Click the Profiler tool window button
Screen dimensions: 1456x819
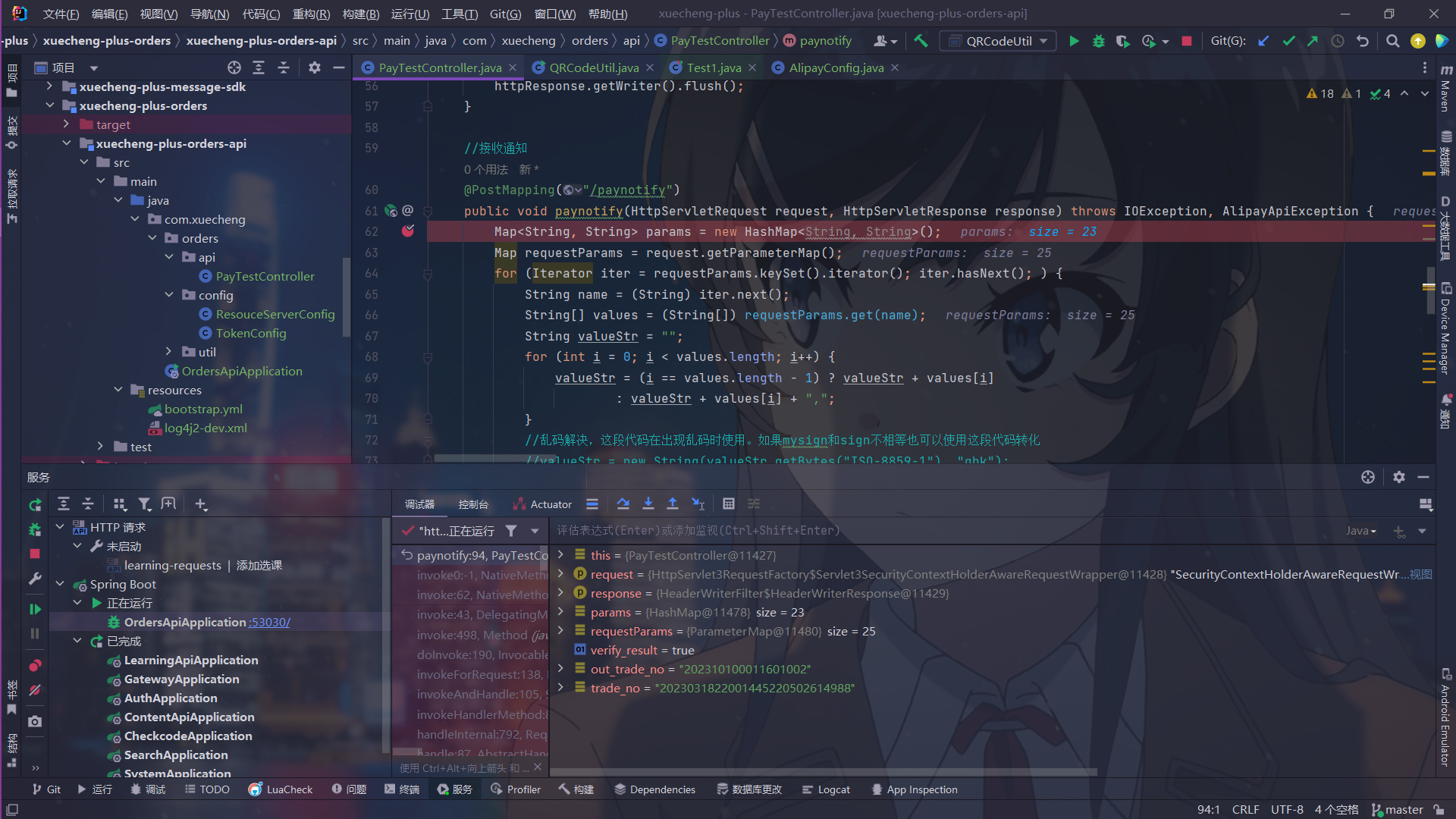pyautogui.click(x=516, y=789)
